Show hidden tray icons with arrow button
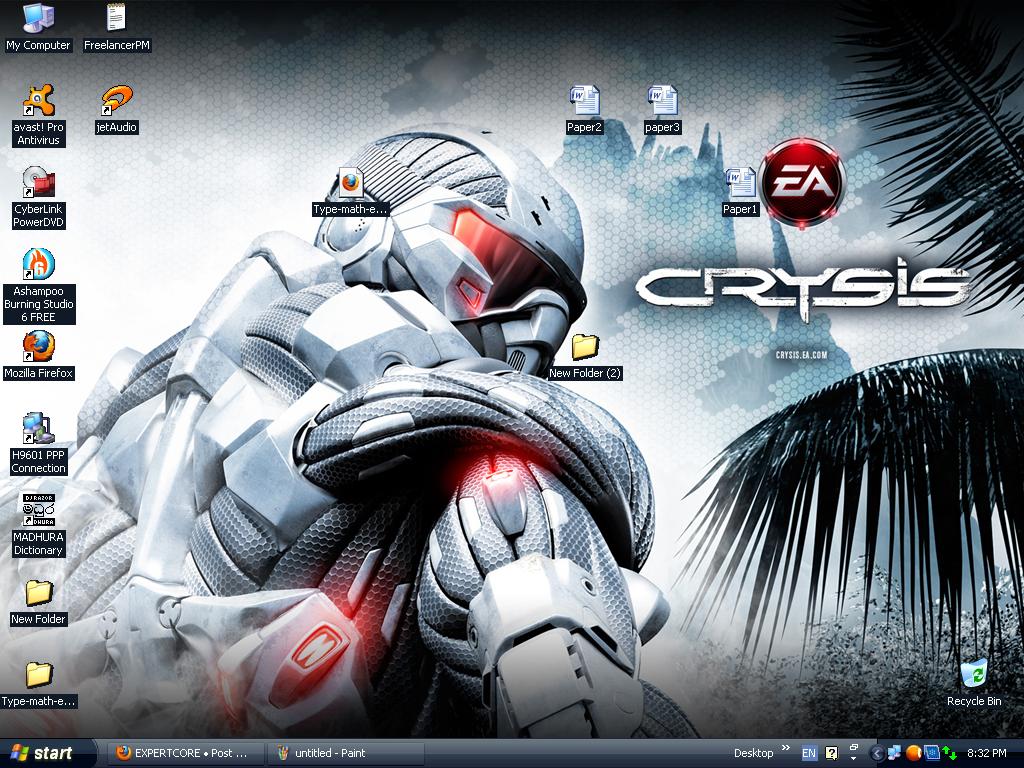1024x768 pixels. pyautogui.click(x=877, y=753)
